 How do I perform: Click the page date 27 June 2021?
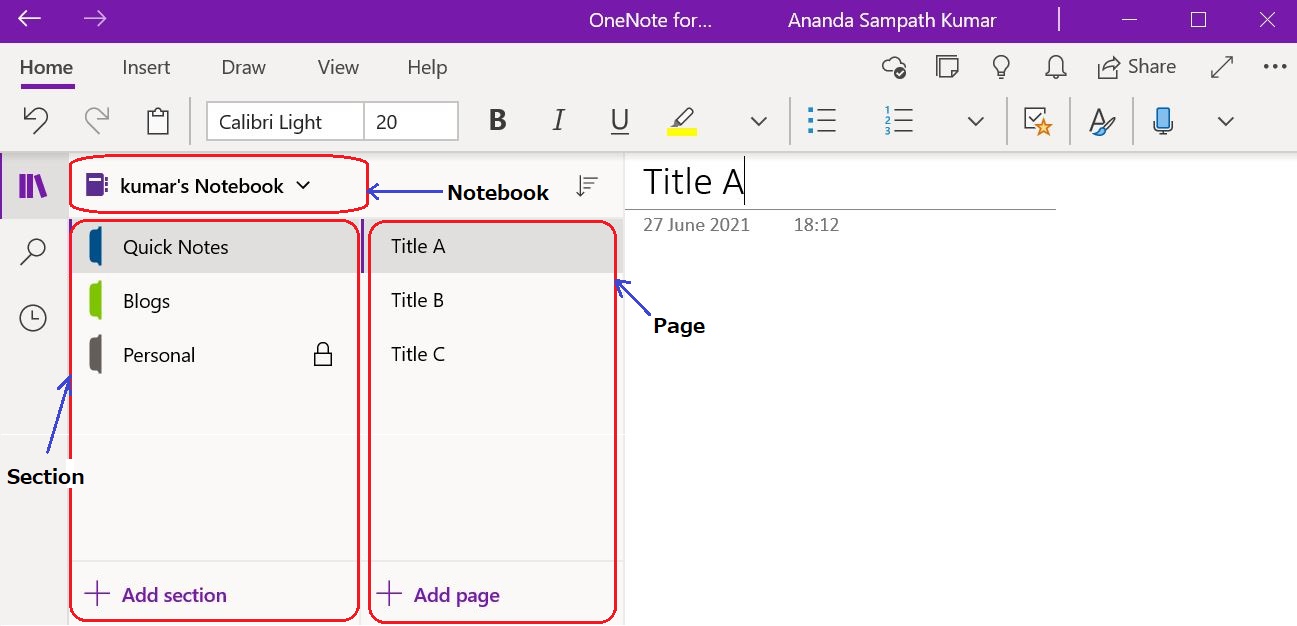[x=696, y=225]
